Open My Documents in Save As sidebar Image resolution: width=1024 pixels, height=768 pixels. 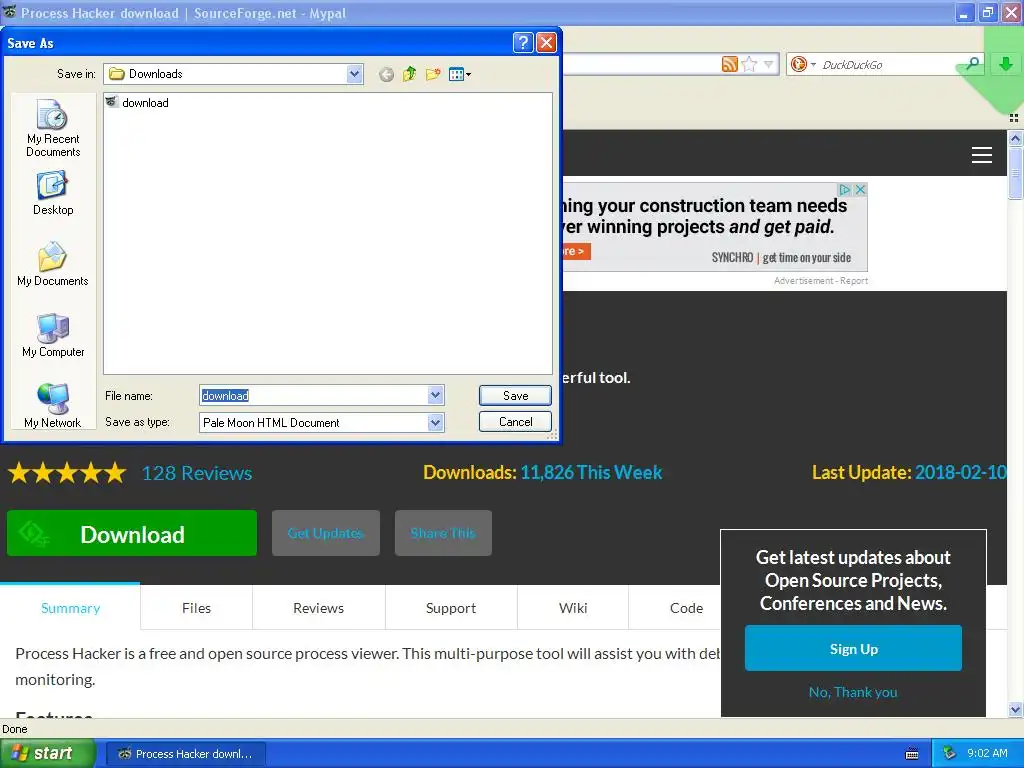(x=53, y=264)
